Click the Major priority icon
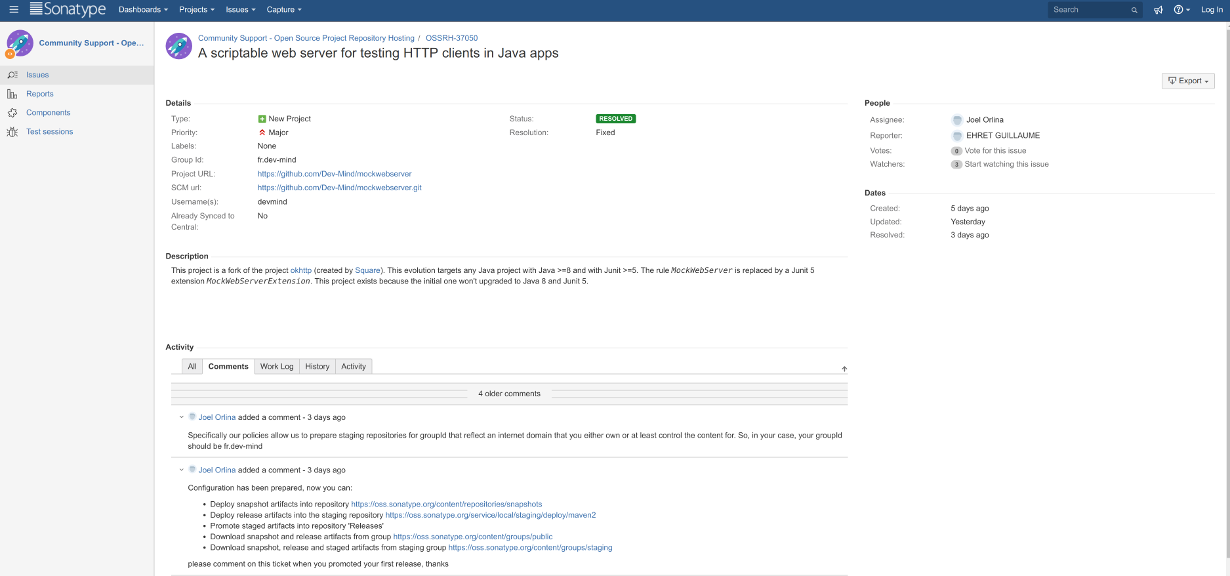The image size is (1230, 576). click(262, 132)
